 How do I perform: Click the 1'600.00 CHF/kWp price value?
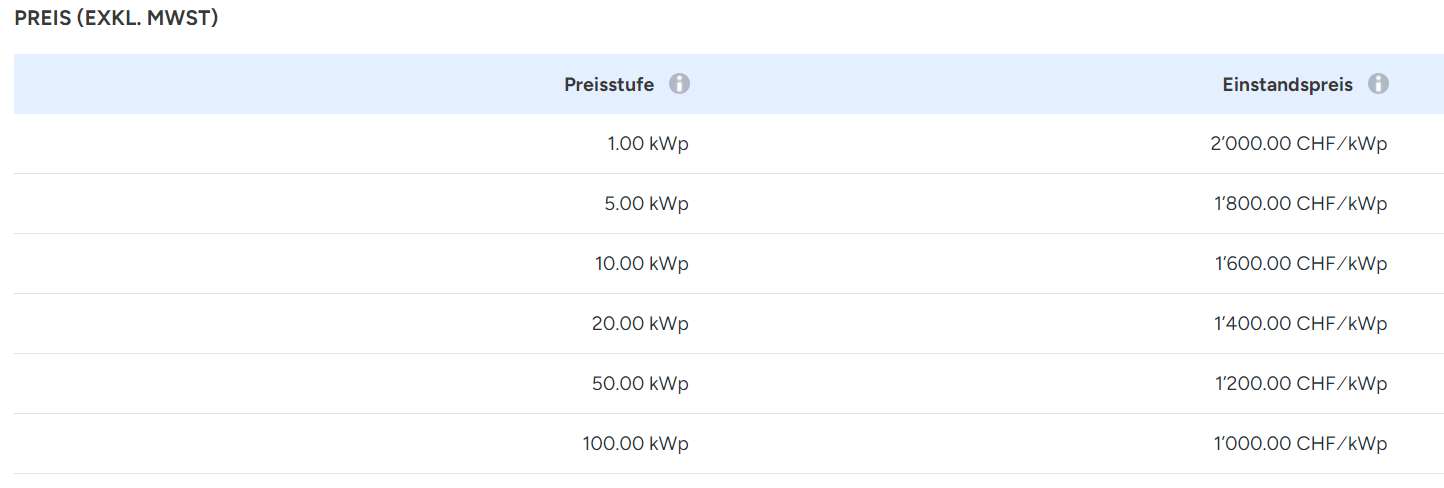tap(1300, 264)
